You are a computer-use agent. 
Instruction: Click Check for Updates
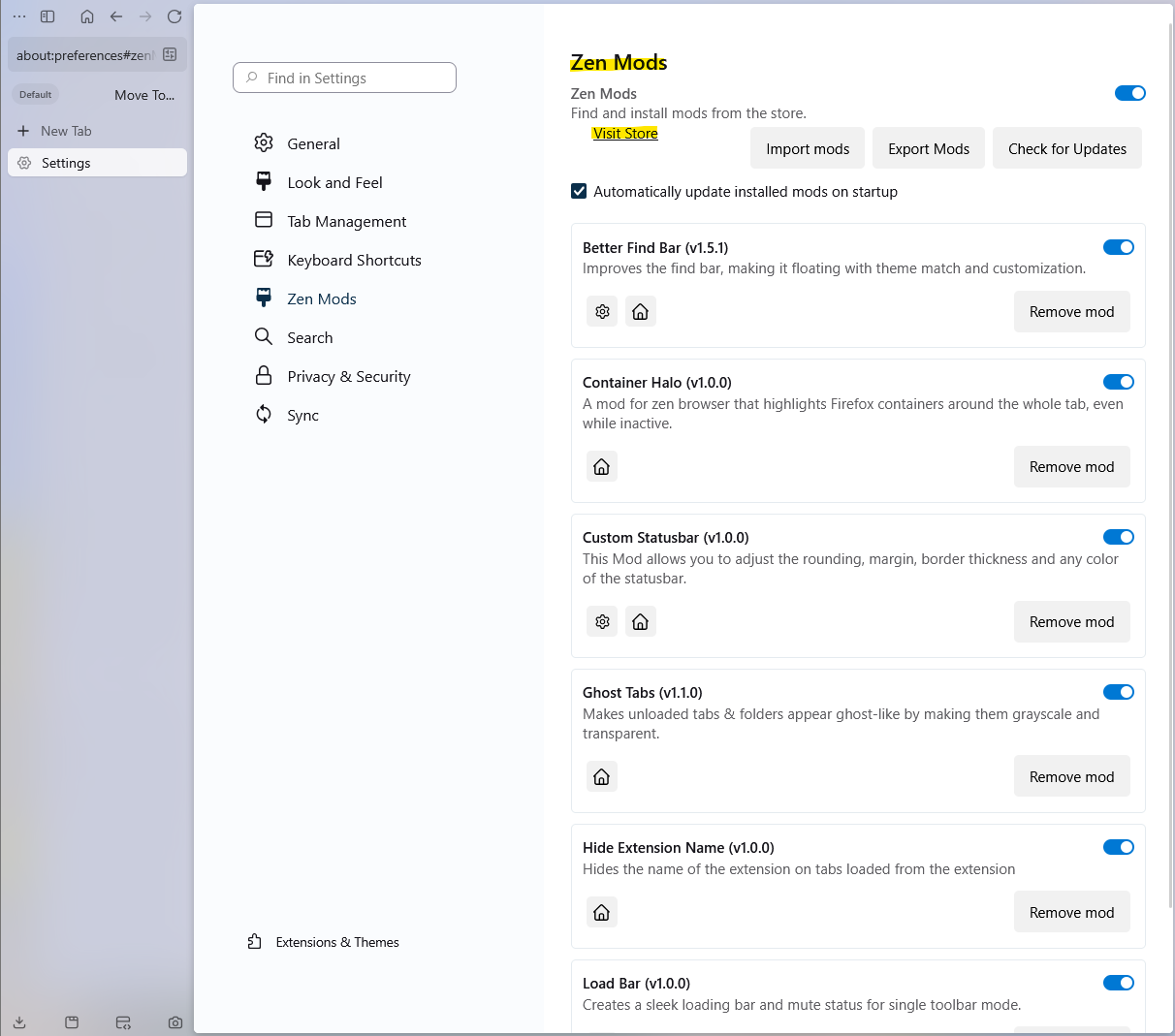[x=1067, y=148]
